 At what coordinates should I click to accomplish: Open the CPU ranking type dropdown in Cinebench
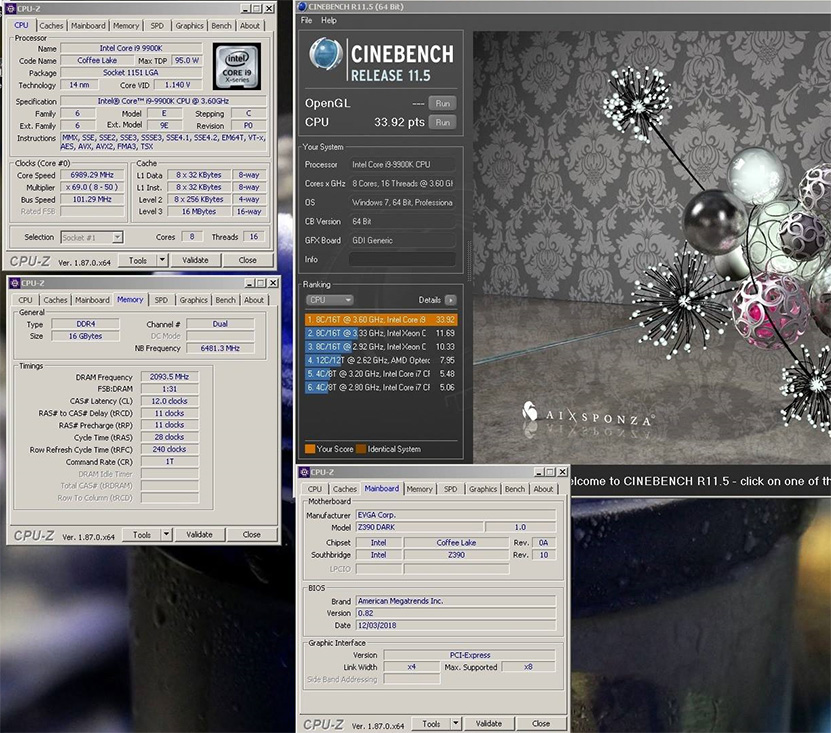329,300
